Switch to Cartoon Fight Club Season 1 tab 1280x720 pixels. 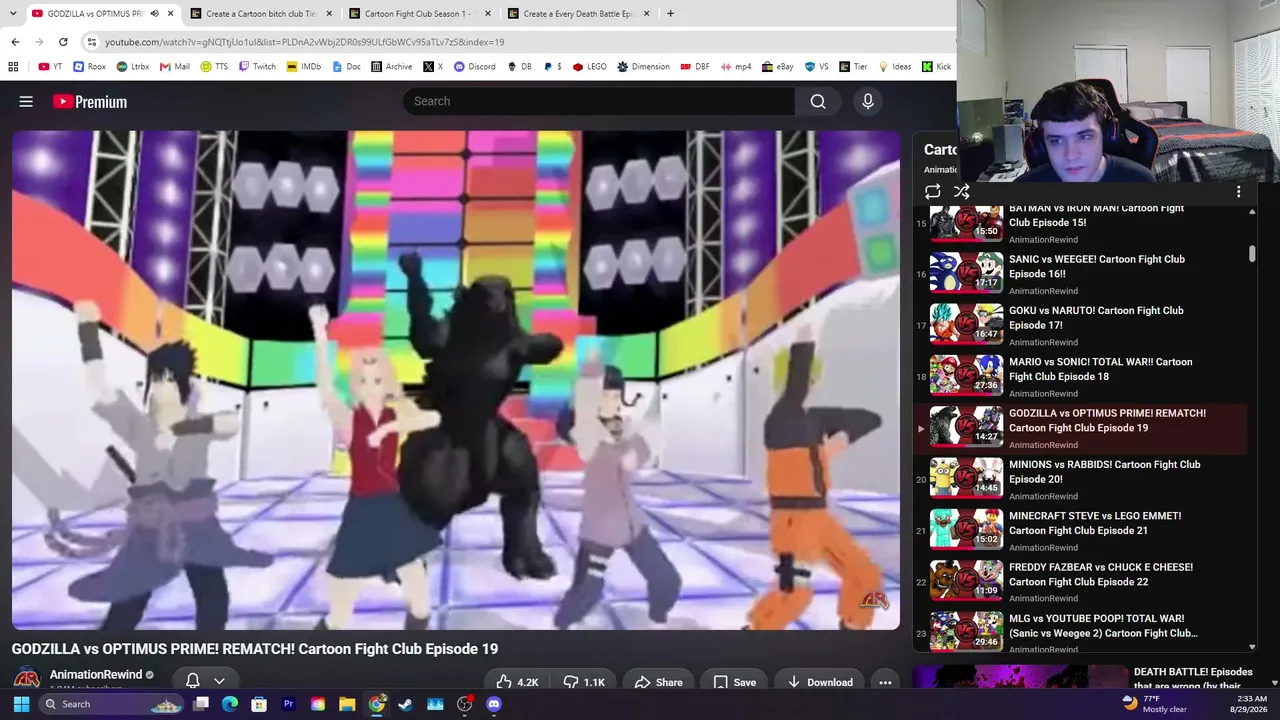418,14
